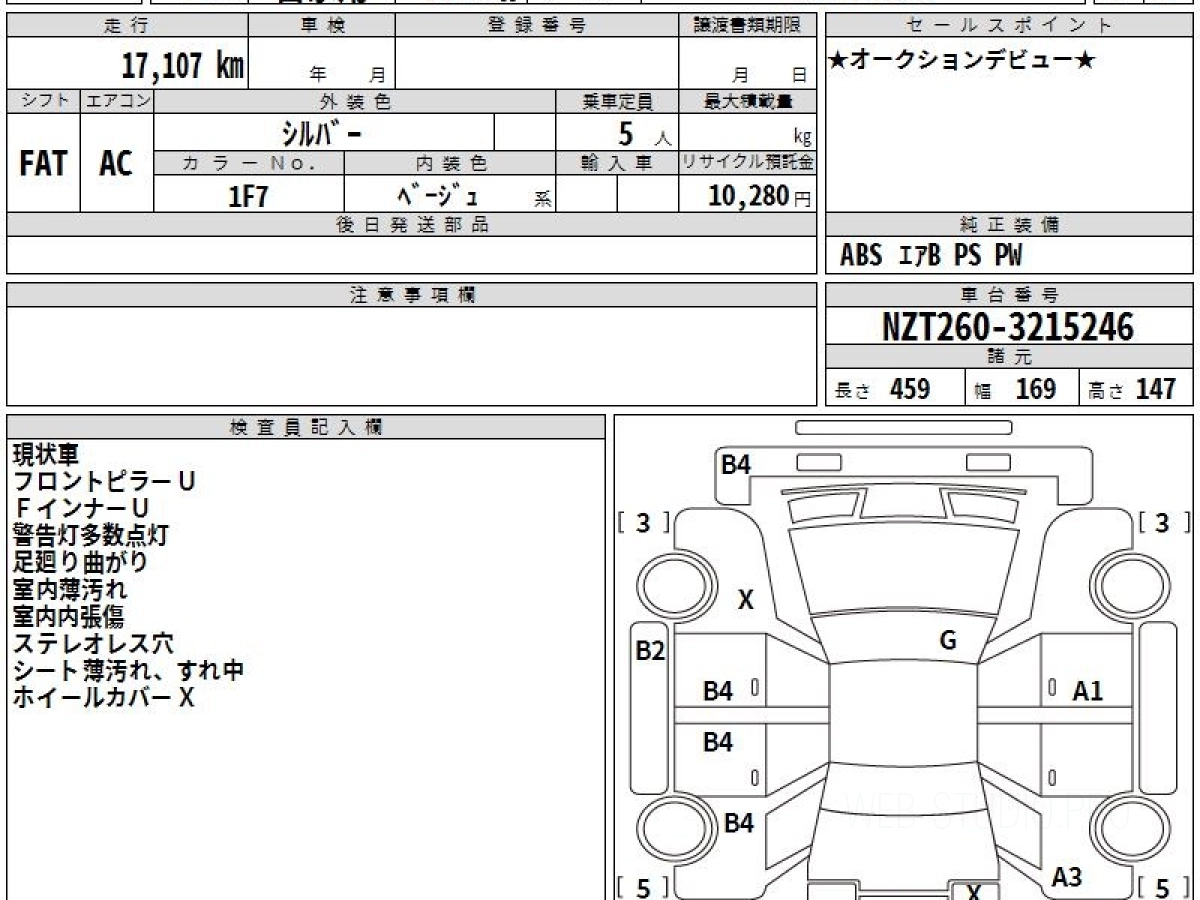This screenshot has width=1200, height=900.
Task: Select the B2 damage mark on the diagram
Action: 650,651
